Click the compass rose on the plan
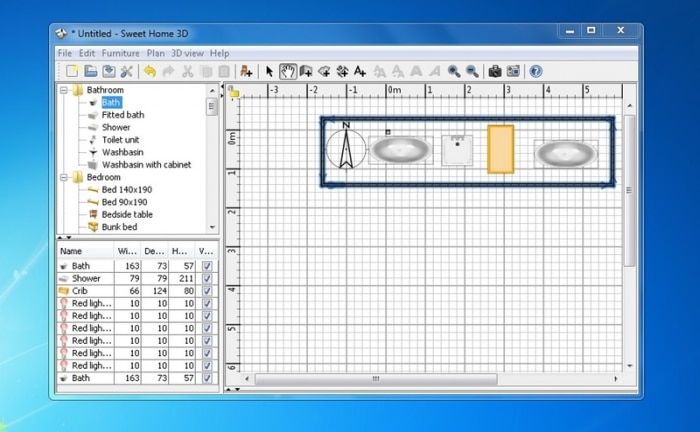The width and height of the screenshot is (700, 432). click(346, 148)
